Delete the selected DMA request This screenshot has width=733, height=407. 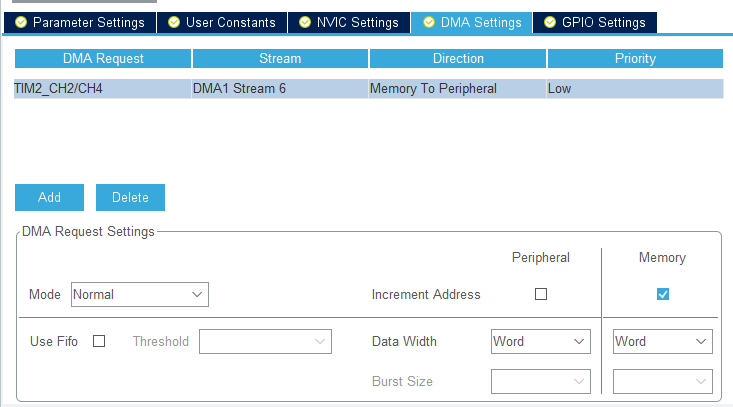tap(130, 197)
